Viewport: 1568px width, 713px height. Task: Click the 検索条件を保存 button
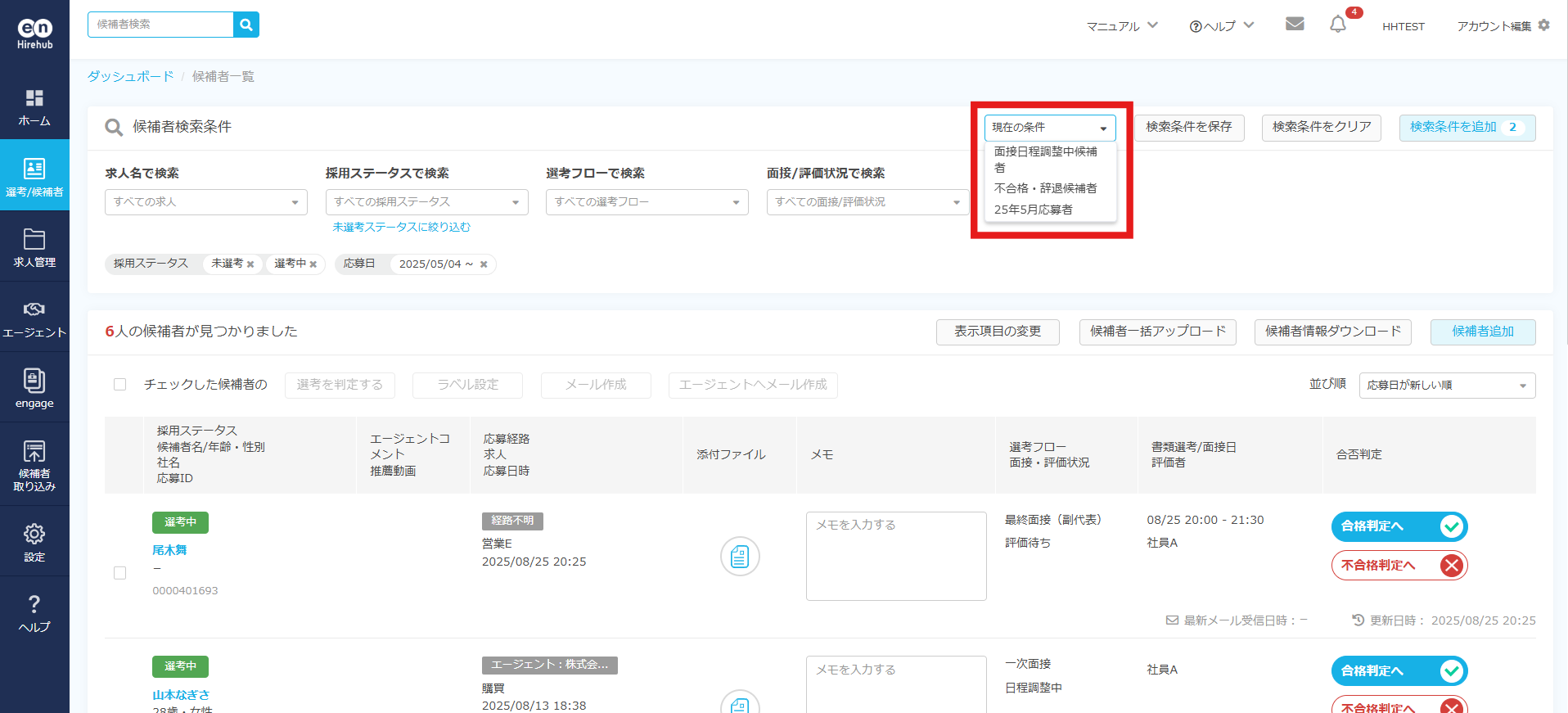pos(1188,128)
